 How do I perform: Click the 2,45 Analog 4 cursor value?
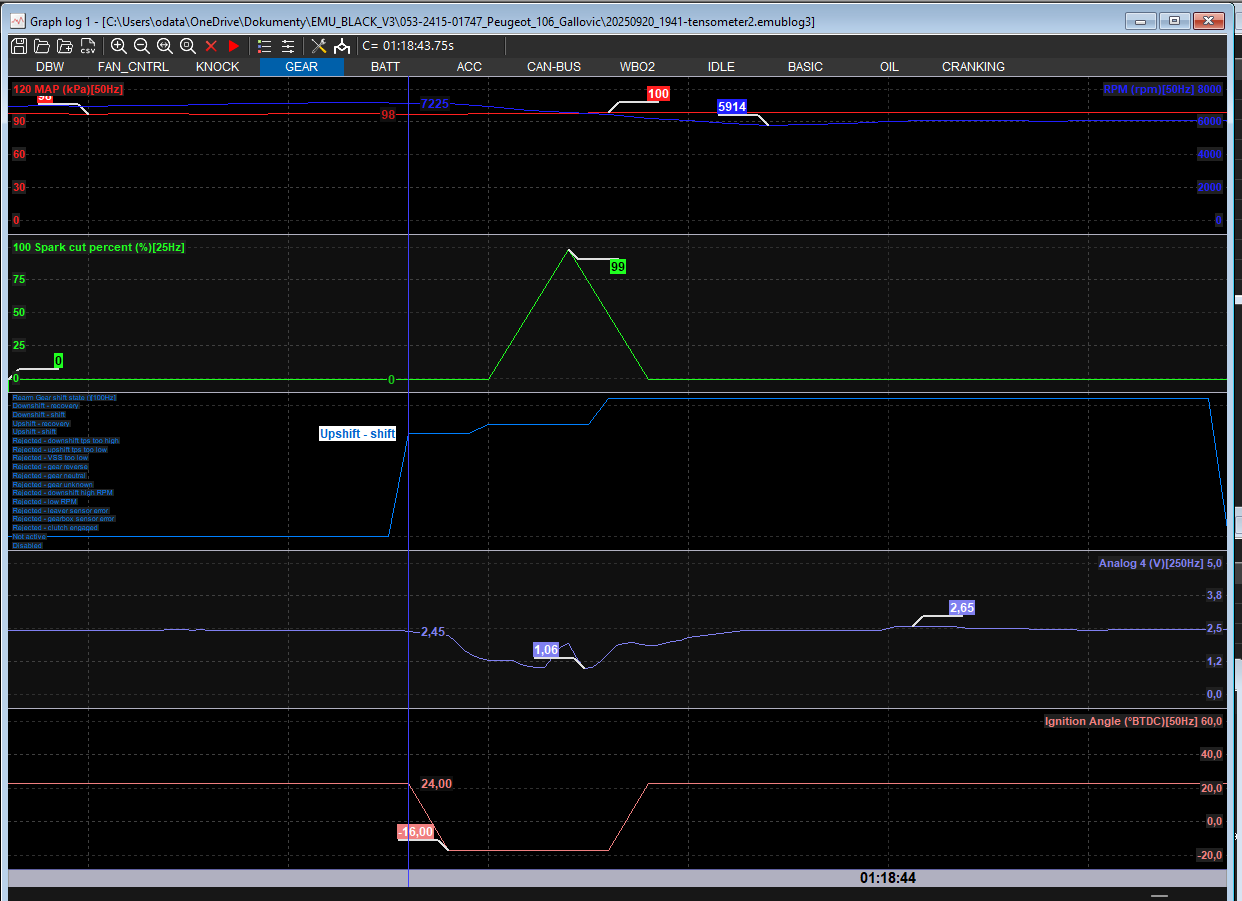pos(433,632)
